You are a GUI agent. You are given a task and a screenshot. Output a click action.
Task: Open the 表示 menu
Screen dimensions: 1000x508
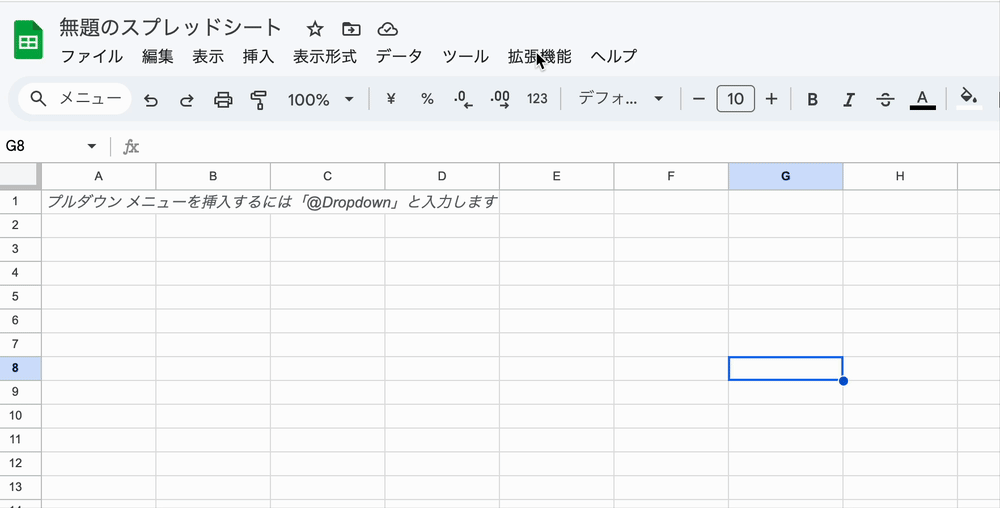pos(208,56)
